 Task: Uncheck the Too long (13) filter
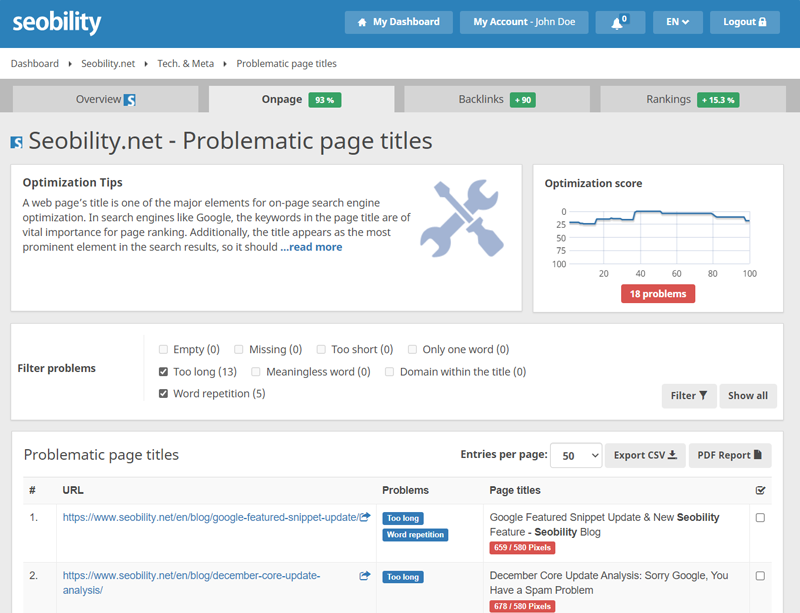[164, 372]
